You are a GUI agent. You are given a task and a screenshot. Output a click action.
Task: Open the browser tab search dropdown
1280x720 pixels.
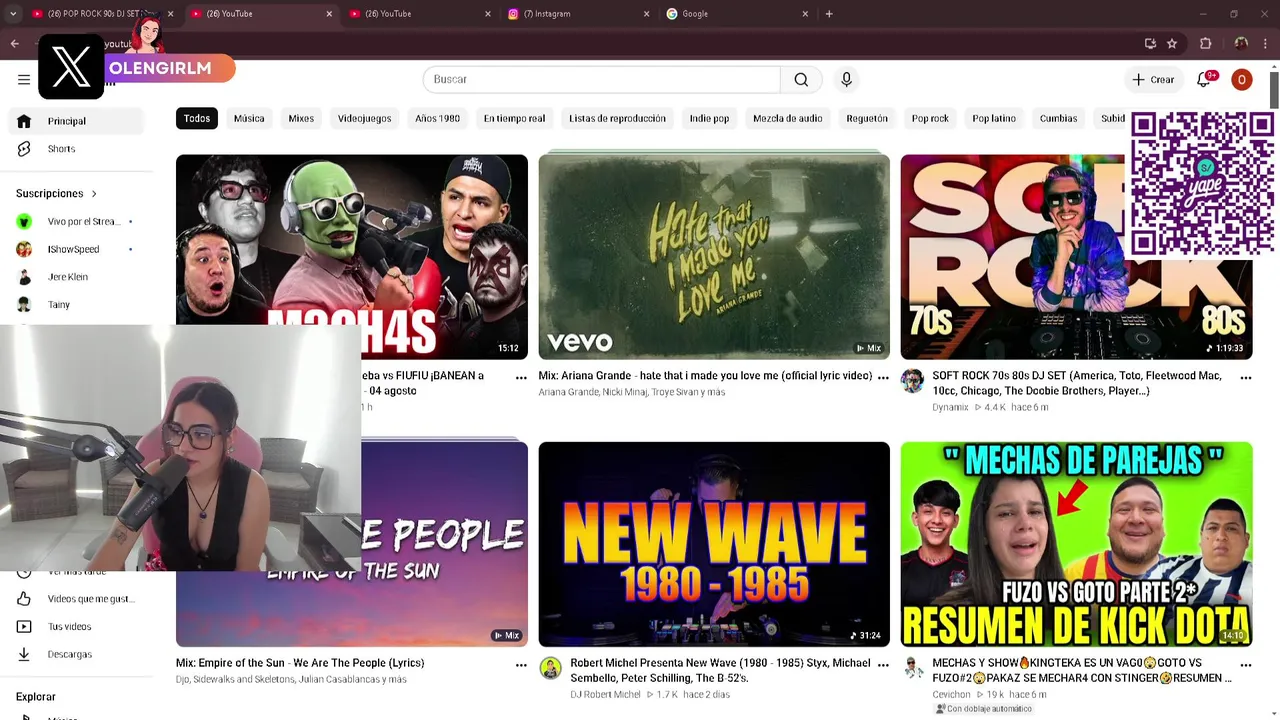pyautogui.click(x=13, y=14)
